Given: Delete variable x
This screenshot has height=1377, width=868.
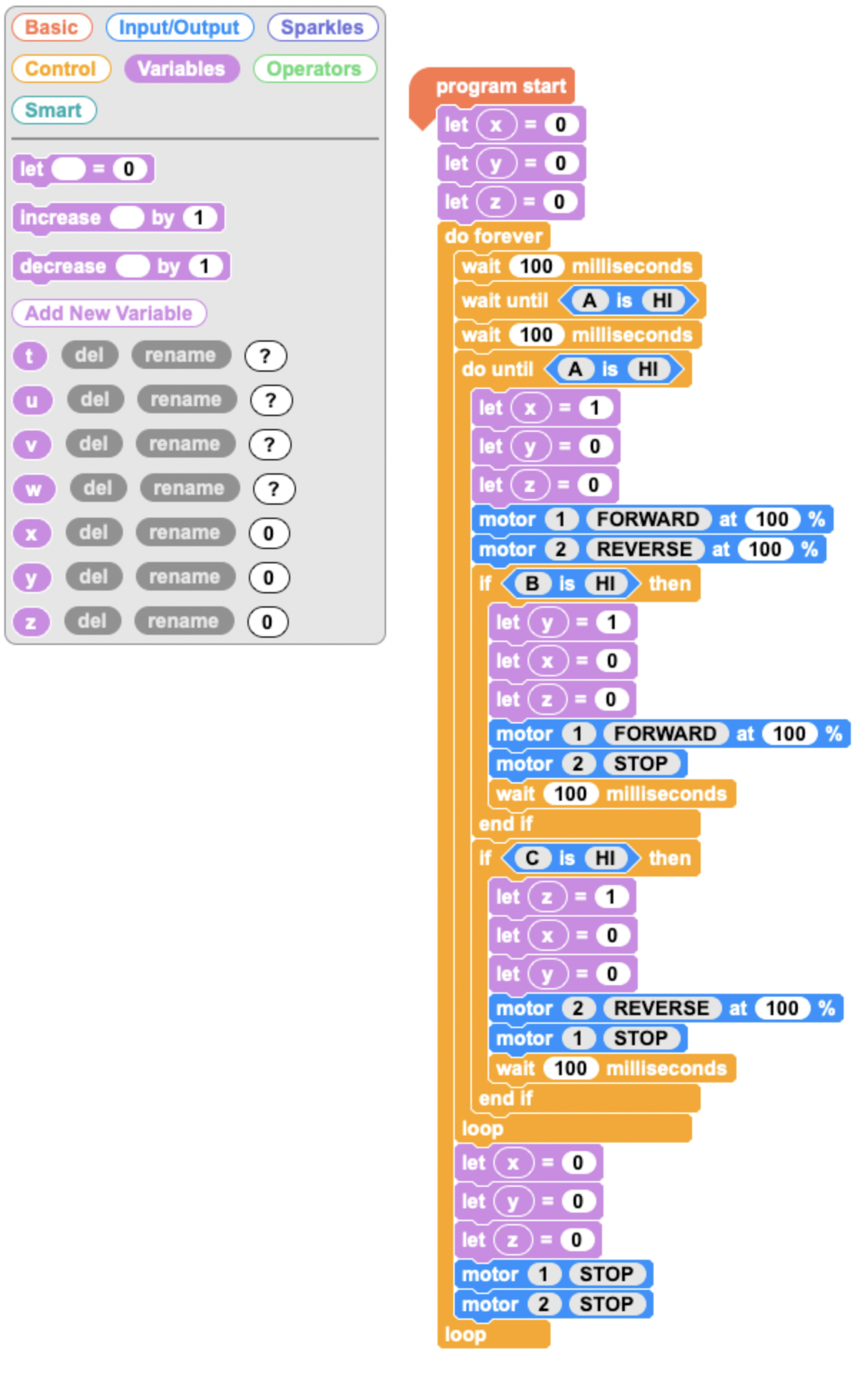Looking at the screenshot, I should click(x=94, y=532).
